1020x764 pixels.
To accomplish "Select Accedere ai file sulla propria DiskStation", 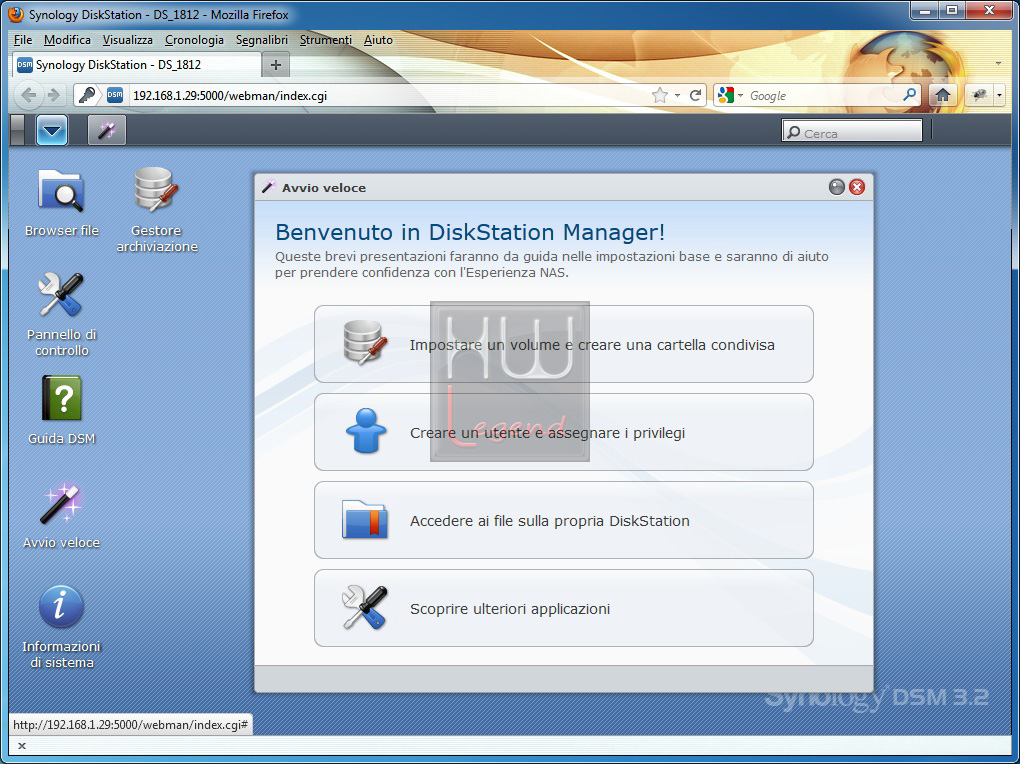I will click(563, 520).
